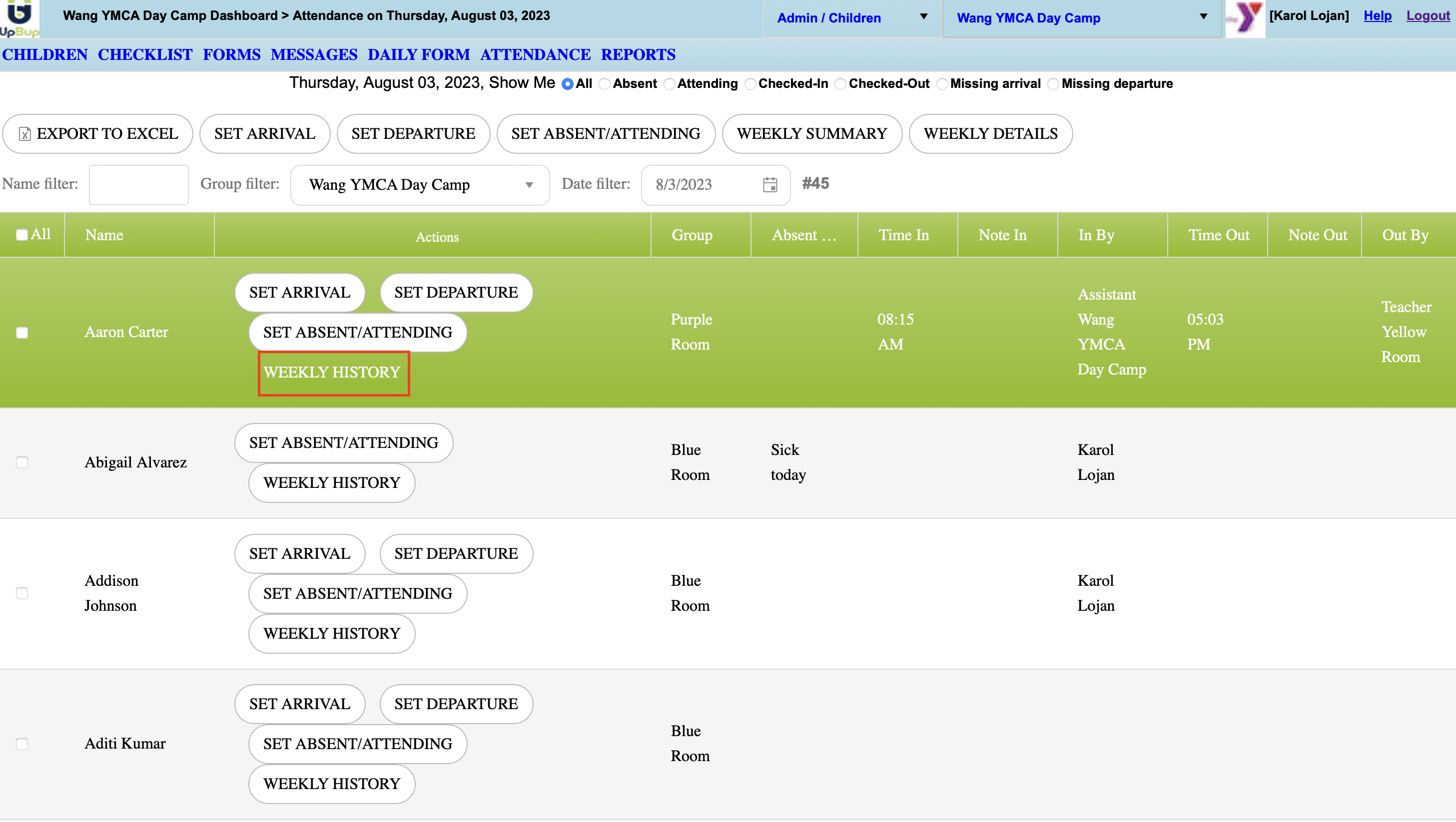Screen dimensions: 1456x822
Task: Click the Help link
Action: [x=1378, y=16]
